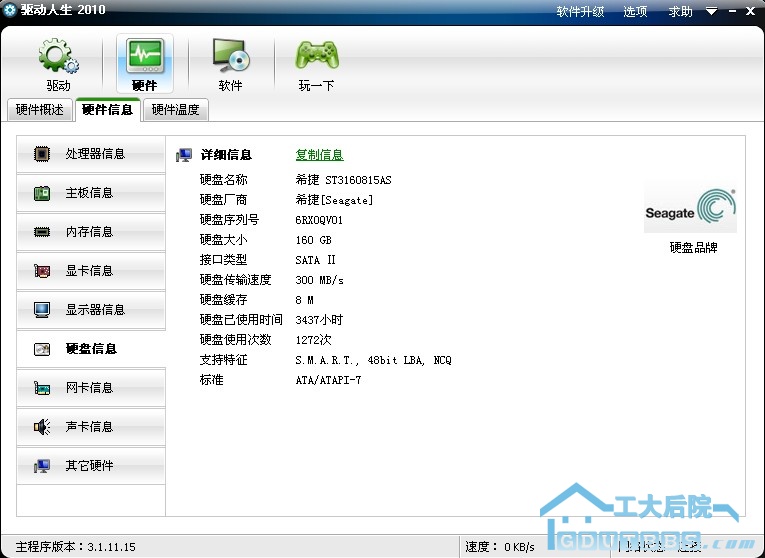Image resolution: width=765 pixels, height=558 pixels.
Task: Click the 显卡信息 graphics card icon
Action: (x=42, y=271)
